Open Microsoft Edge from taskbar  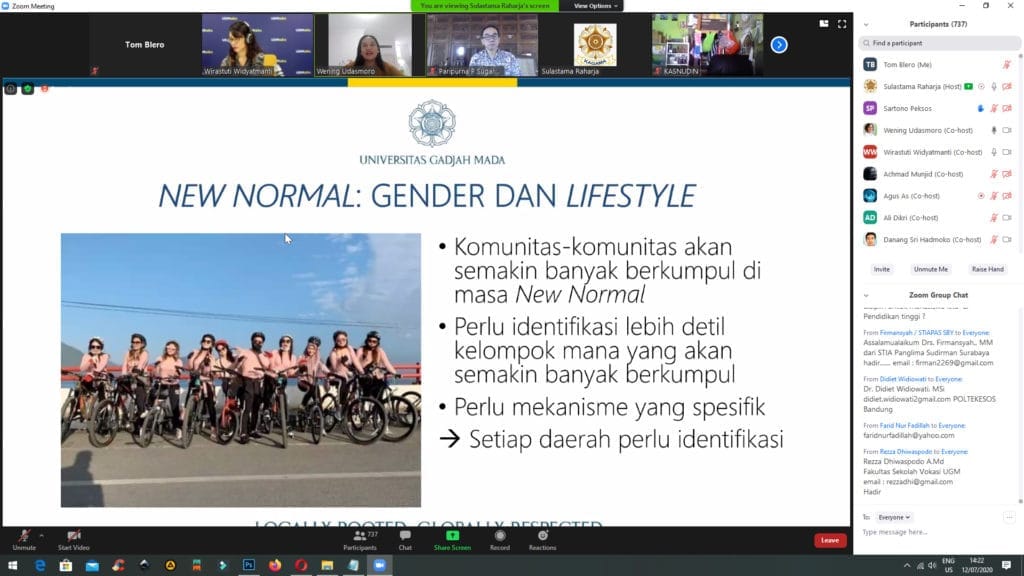tap(40, 565)
